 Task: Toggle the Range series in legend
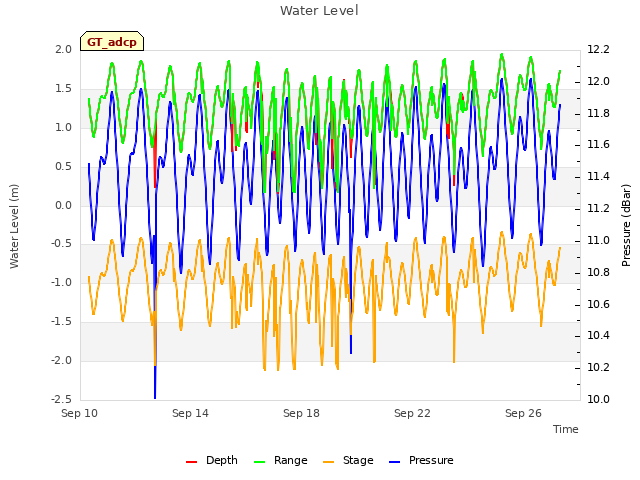(x=280, y=460)
